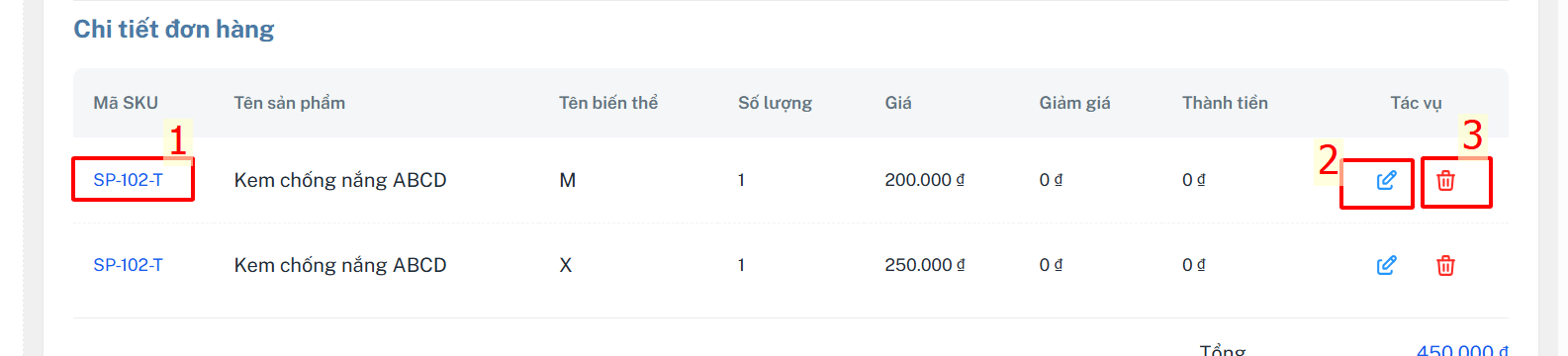
Task: Click the Chi tiết đơn hàng heading
Action: pyautogui.click(x=174, y=30)
